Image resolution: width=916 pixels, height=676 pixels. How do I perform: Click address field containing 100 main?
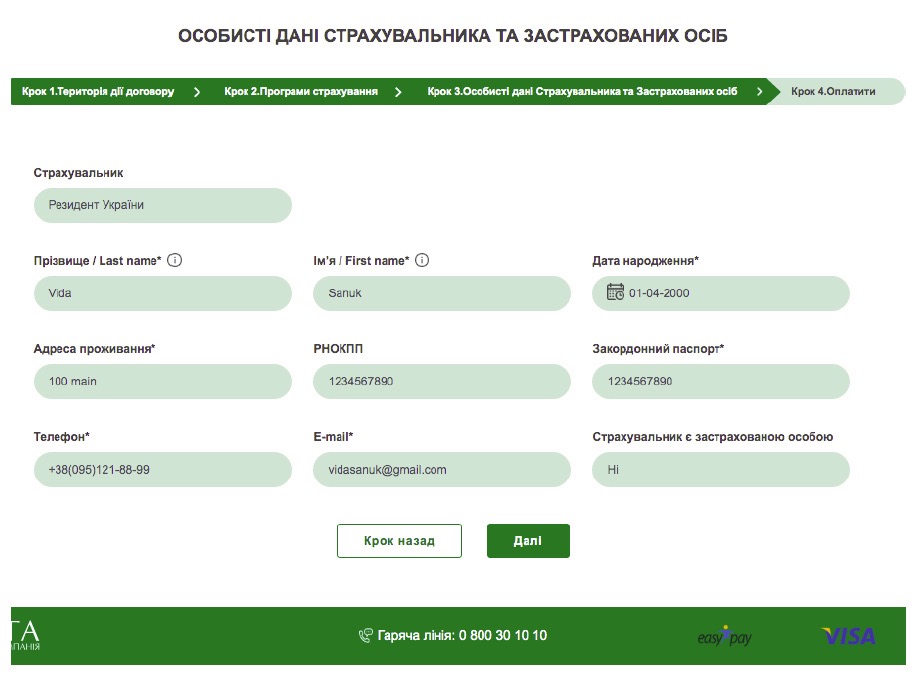162,382
